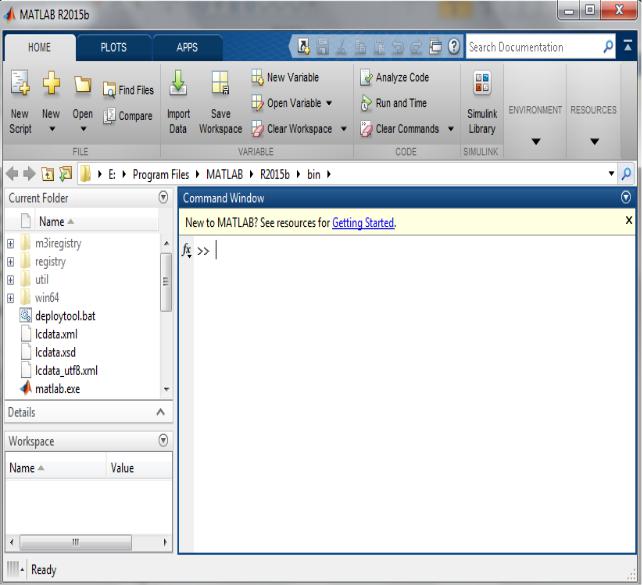Select matlab.exe file
The width and height of the screenshot is (642, 585).
click(x=57, y=388)
